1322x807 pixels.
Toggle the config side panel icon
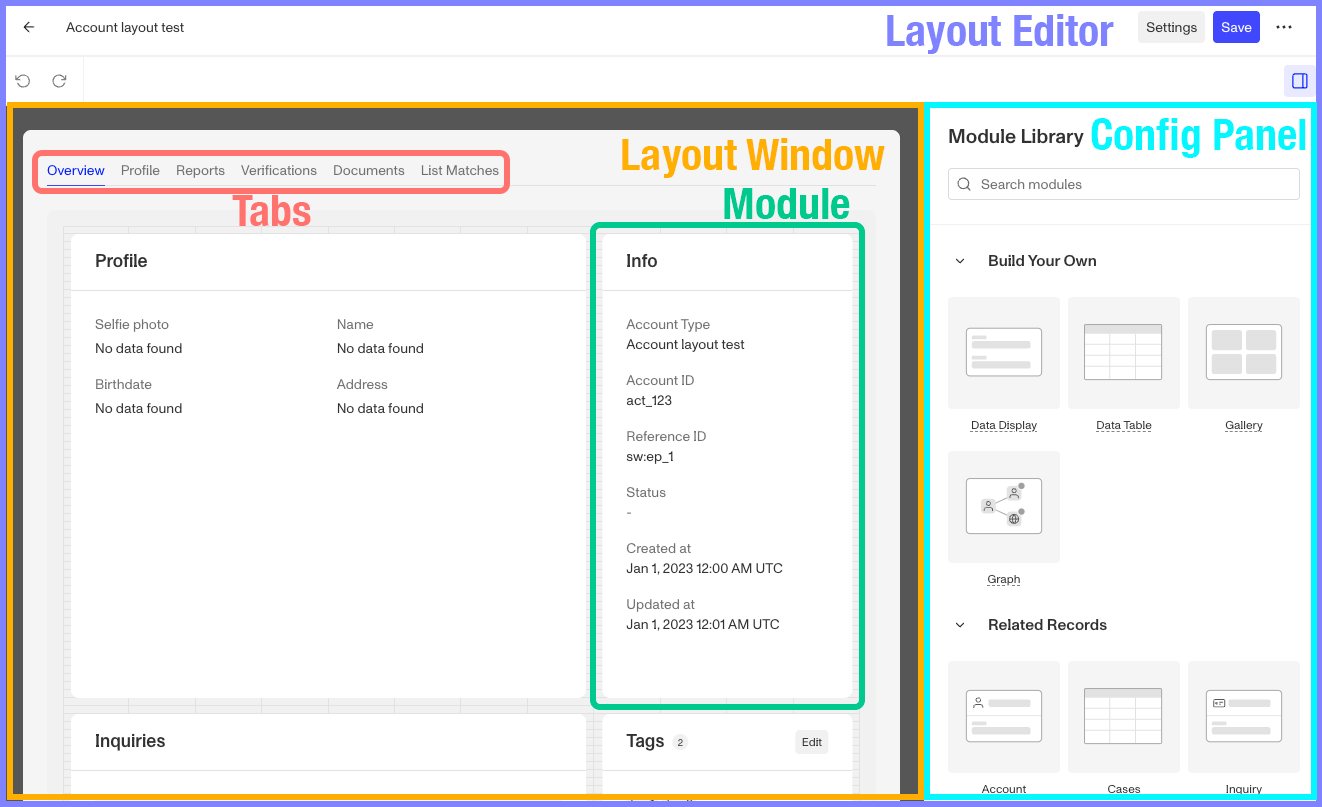(x=1300, y=80)
